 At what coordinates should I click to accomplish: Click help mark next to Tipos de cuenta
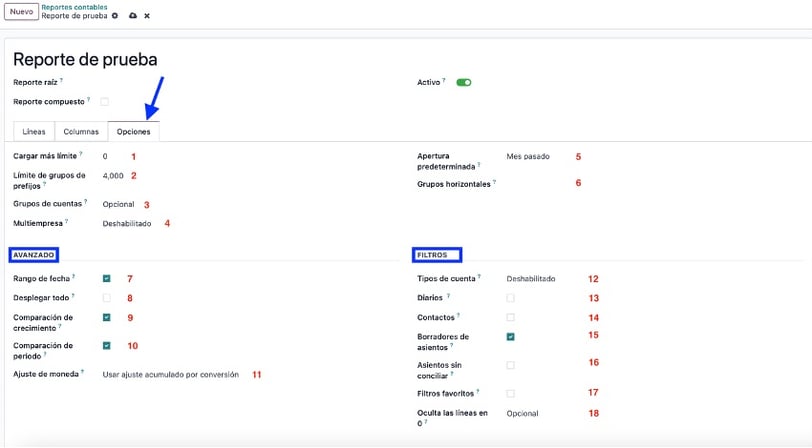(479, 277)
